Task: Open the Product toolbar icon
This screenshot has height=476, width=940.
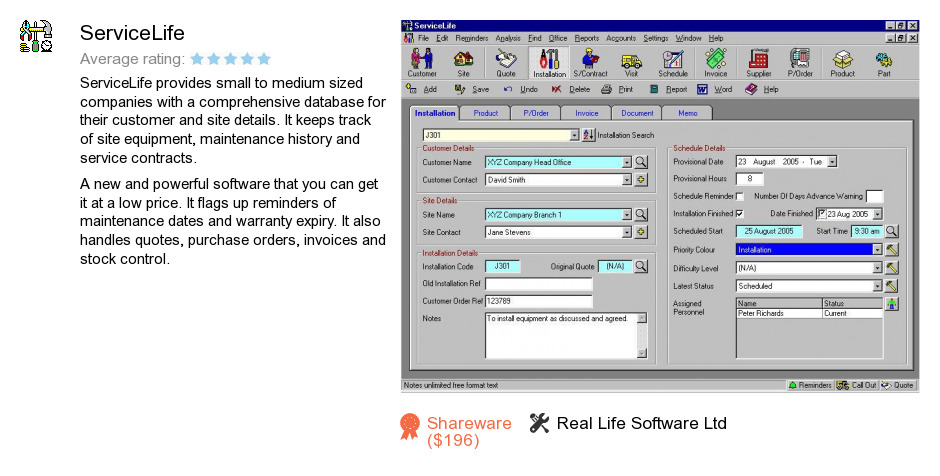Action: click(x=842, y=63)
